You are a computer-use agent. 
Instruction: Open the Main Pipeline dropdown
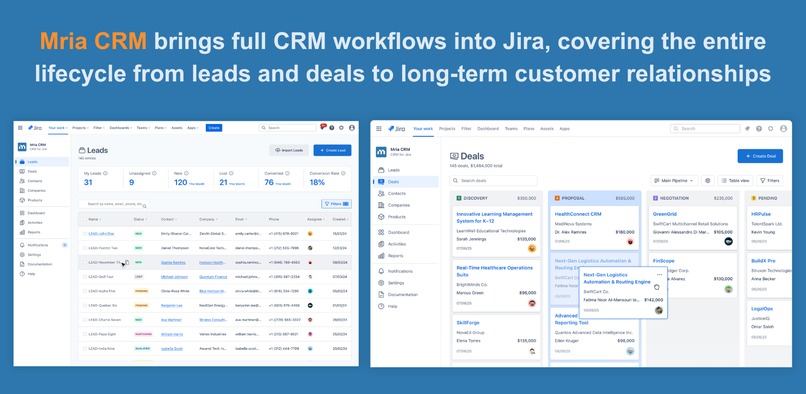pos(674,181)
